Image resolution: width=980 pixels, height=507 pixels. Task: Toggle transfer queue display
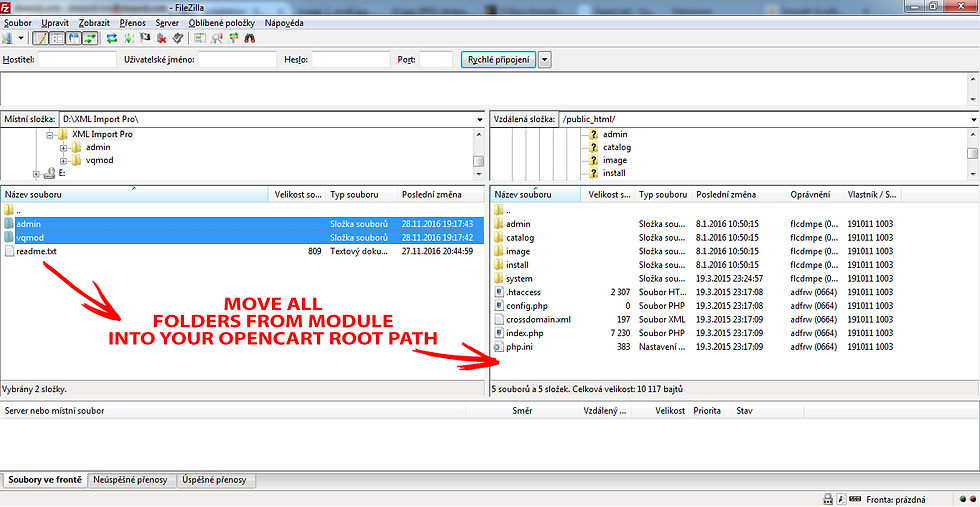click(90, 38)
